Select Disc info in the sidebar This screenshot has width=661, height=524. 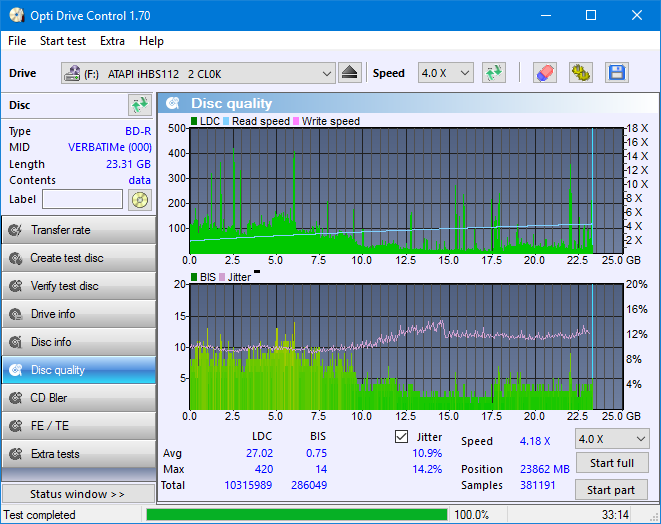pyautogui.click(x=79, y=342)
